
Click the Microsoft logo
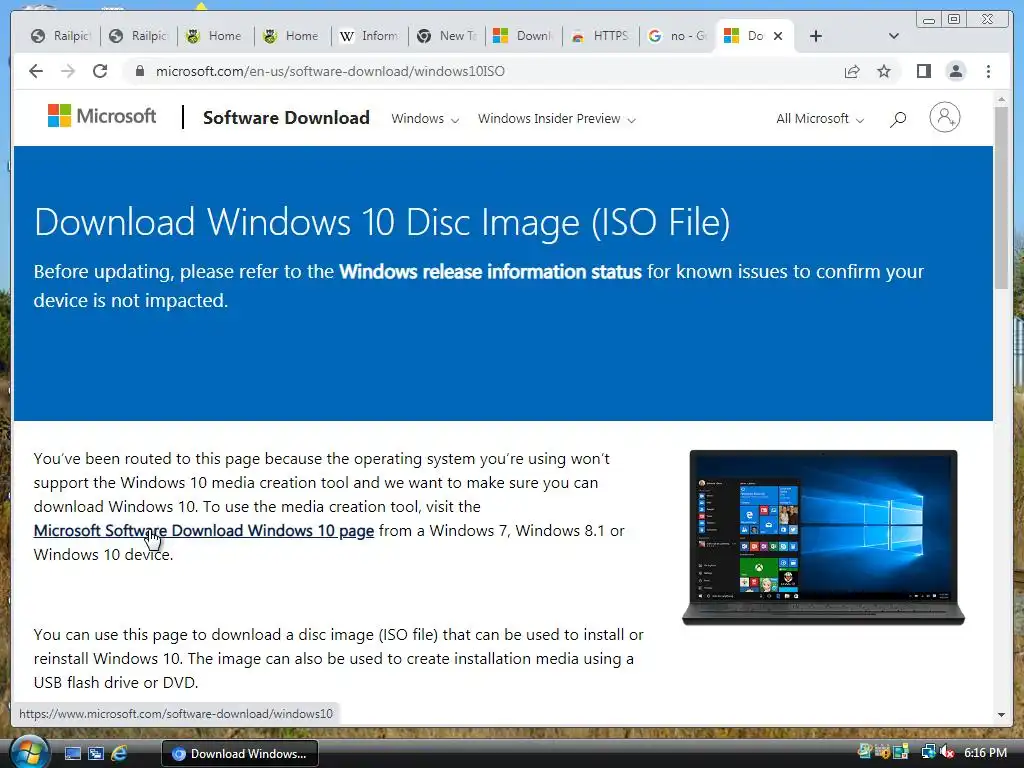102,116
